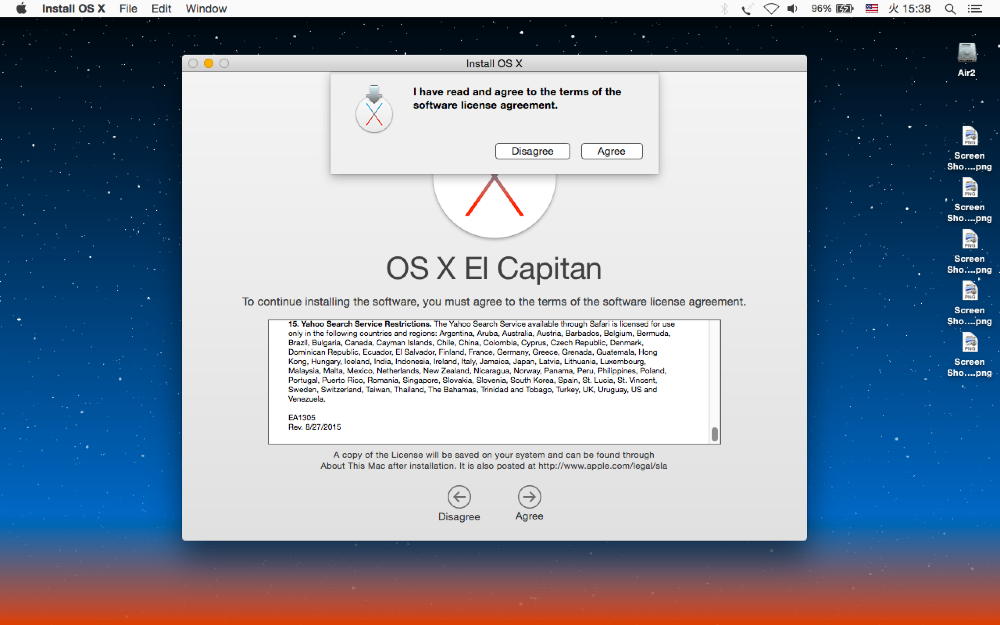The image size is (1000, 625).
Task: Open the US flag input source menu
Action: point(871,8)
